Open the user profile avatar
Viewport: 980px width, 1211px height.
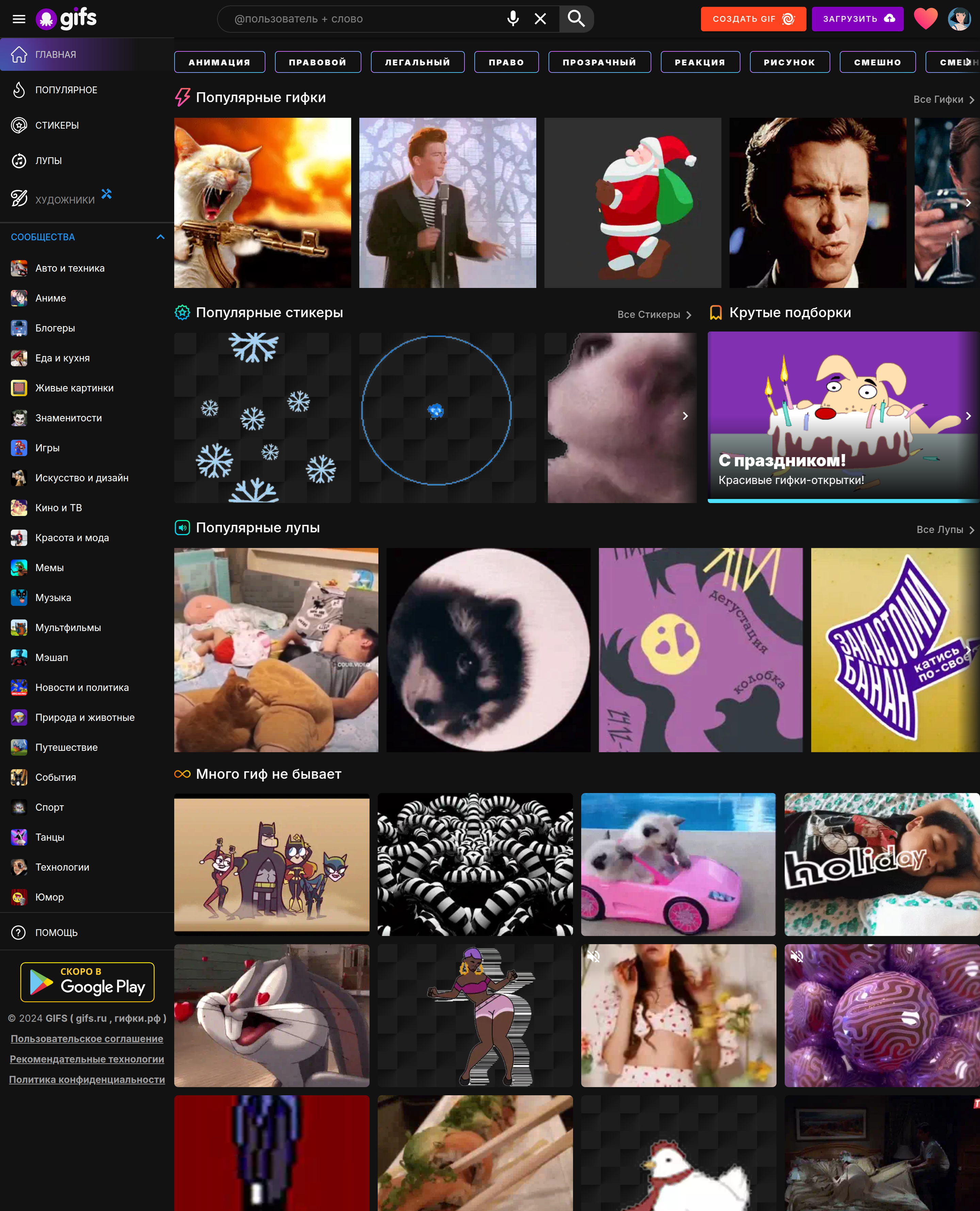pos(959,19)
